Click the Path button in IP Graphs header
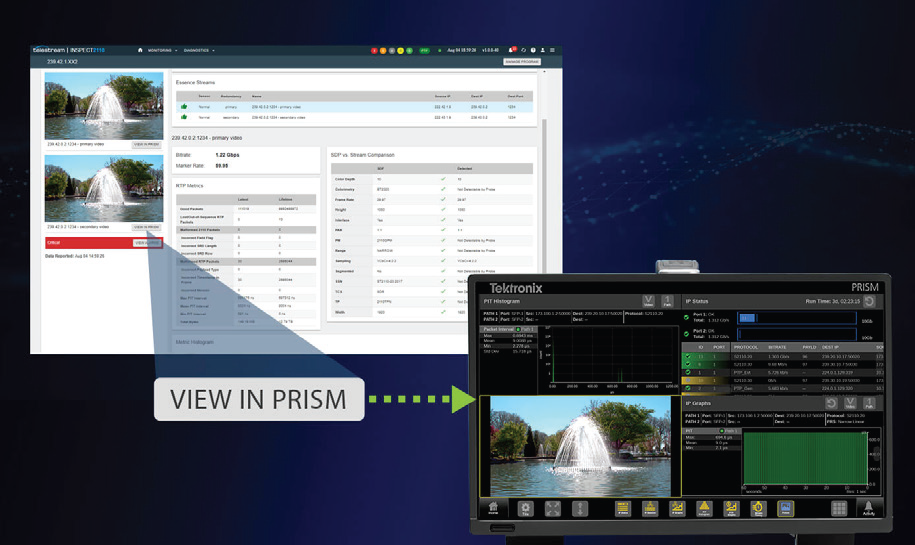The width and height of the screenshot is (915, 545). point(869,403)
